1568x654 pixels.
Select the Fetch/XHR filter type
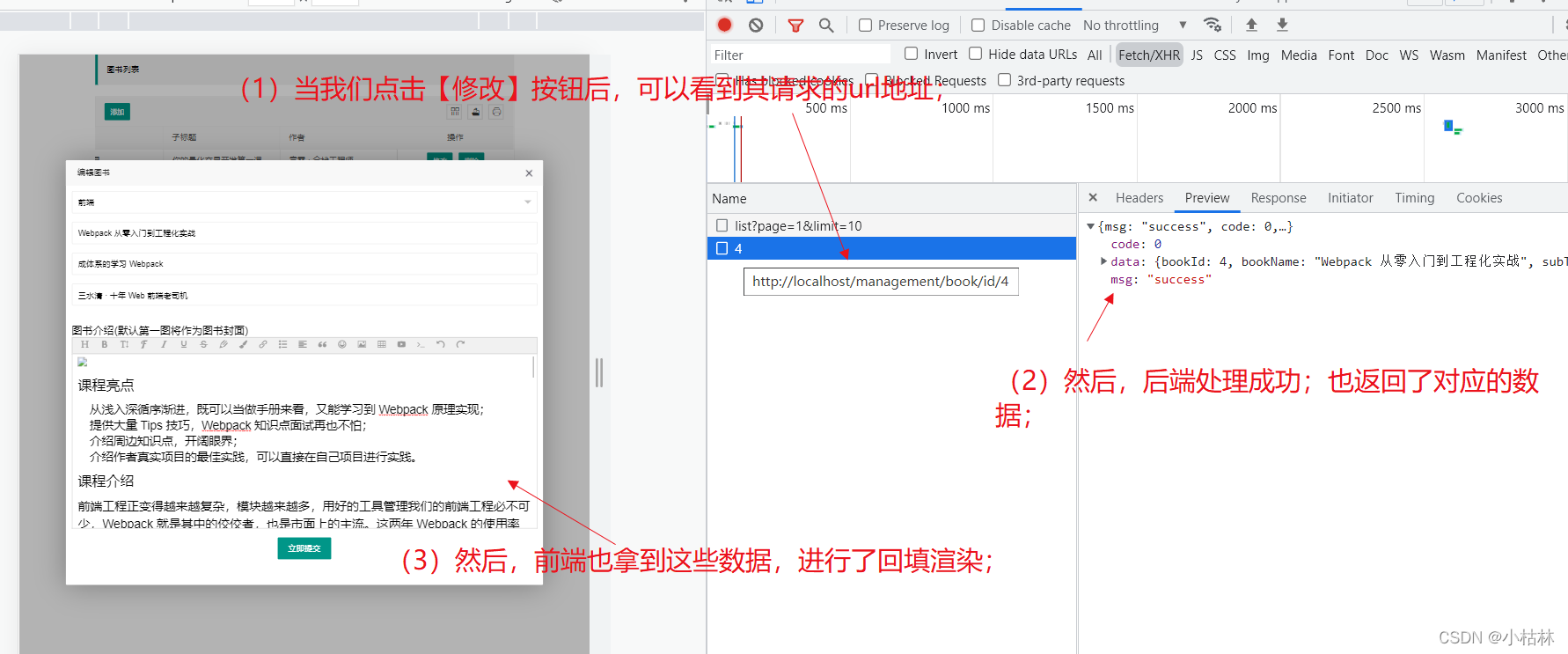tap(1149, 55)
